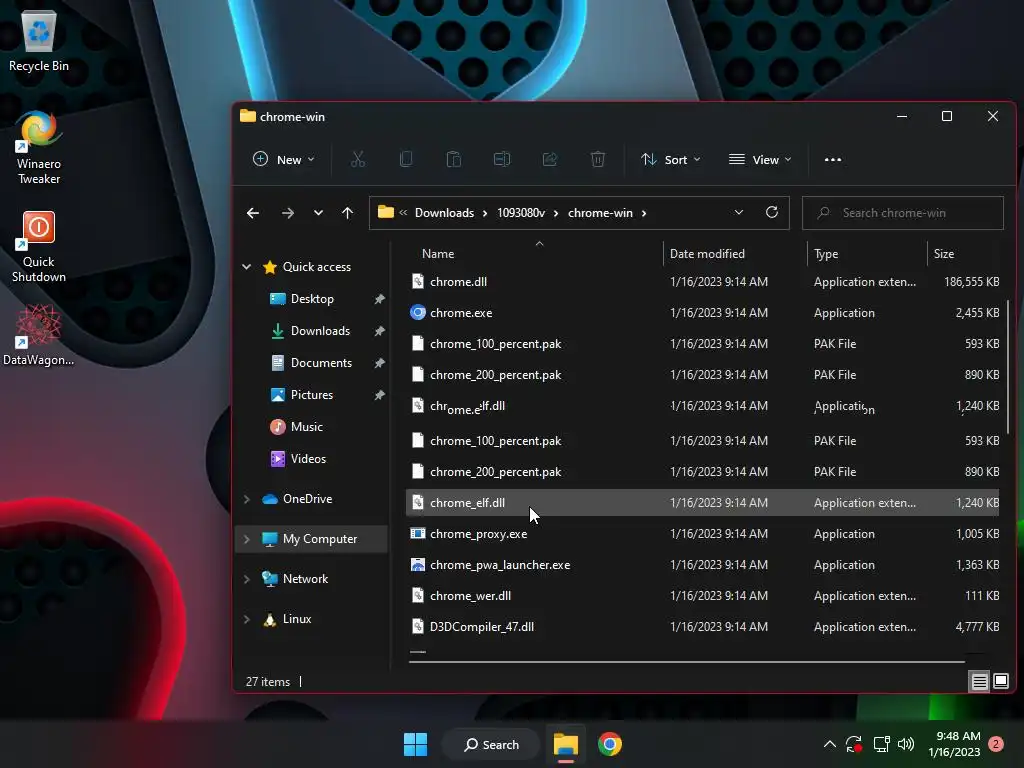Open the Sort options dropdown
This screenshot has height=768, width=1024.
click(x=671, y=159)
